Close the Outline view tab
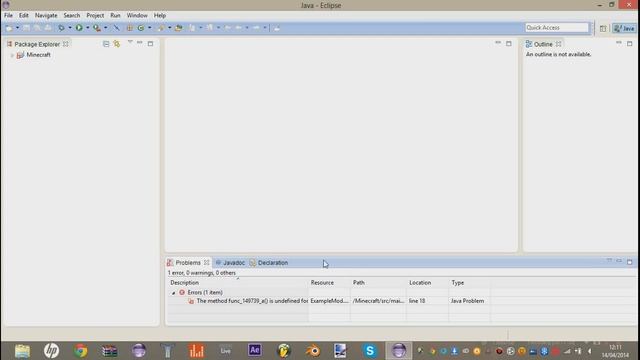Viewport: 640px width, 360px height. pyautogui.click(x=558, y=44)
